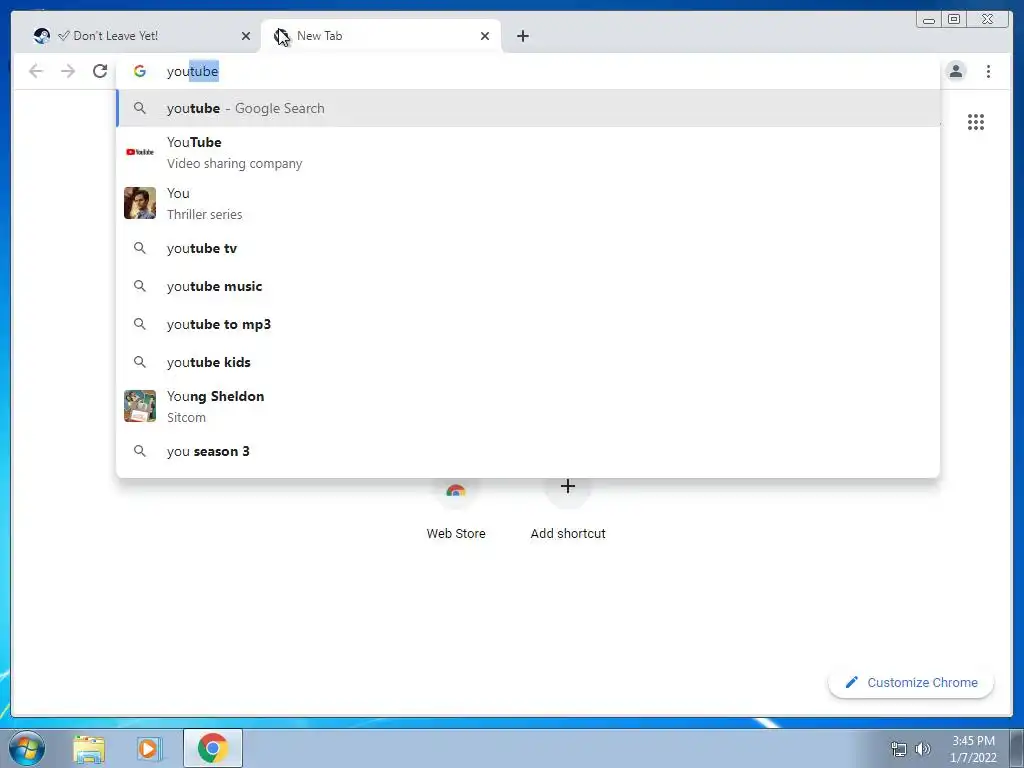This screenshot has width=1024, height=768.
Task: Pick the 'youtube tv' suggestion
Action: click(528, 248)
